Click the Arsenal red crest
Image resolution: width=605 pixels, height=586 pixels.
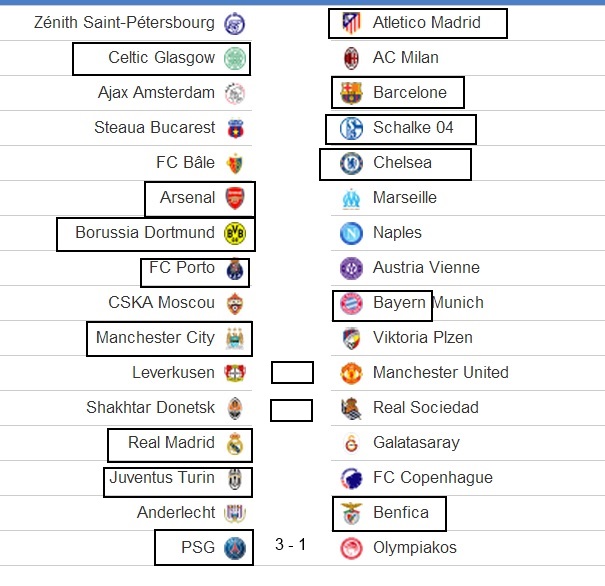(235, 198)
